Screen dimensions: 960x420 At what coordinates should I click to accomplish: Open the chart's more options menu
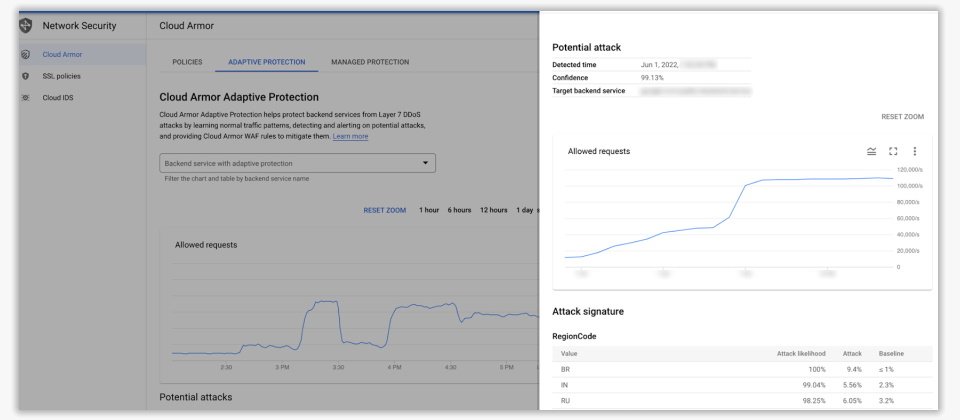point(915,151)
